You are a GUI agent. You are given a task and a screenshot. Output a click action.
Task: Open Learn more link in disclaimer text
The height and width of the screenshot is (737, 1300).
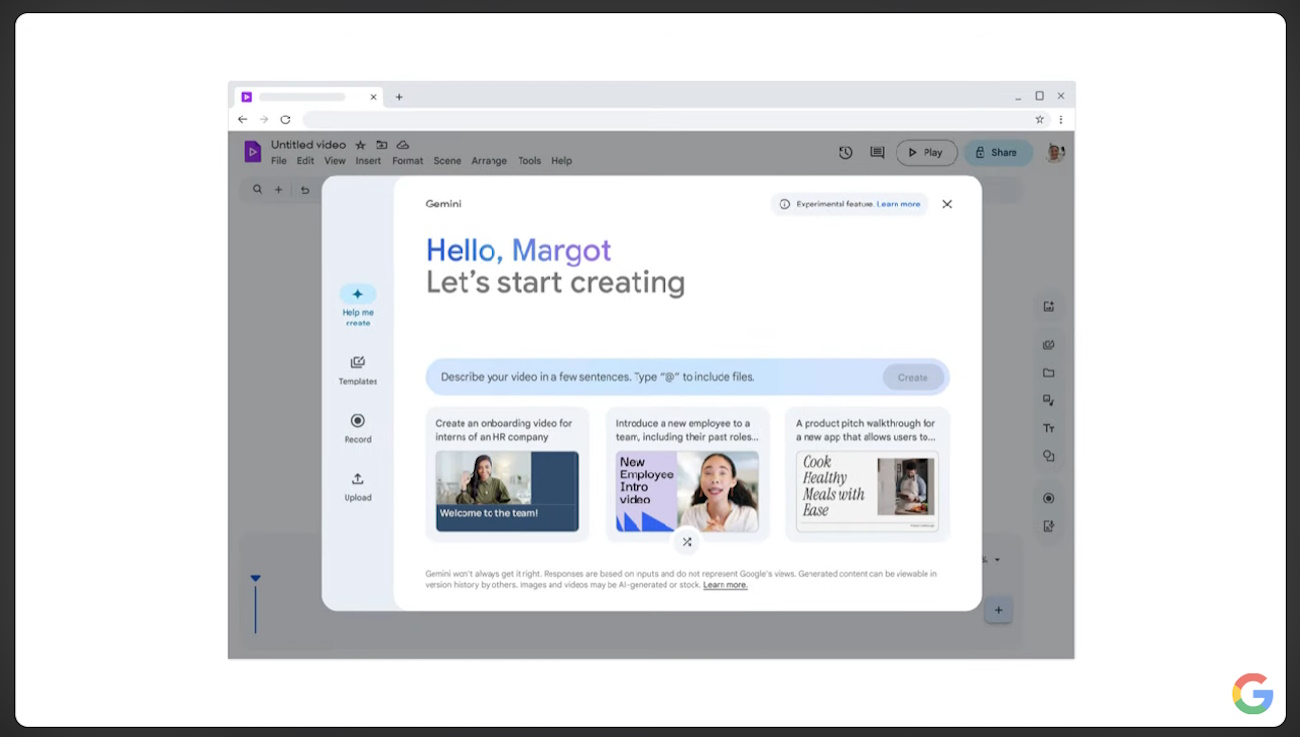tap(725, 585)
